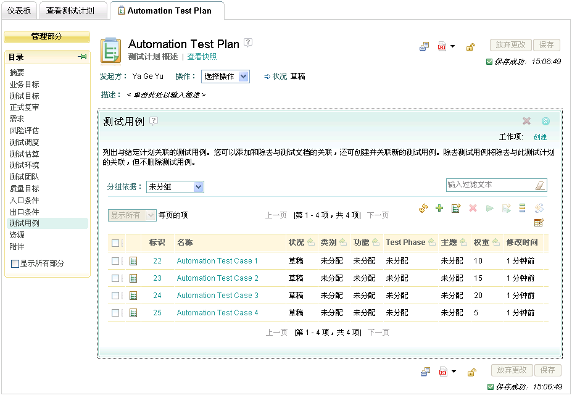Screen dimensions: 572x395
Task: Click the group icon in 状况 column header
Action: tap(311, 242)
